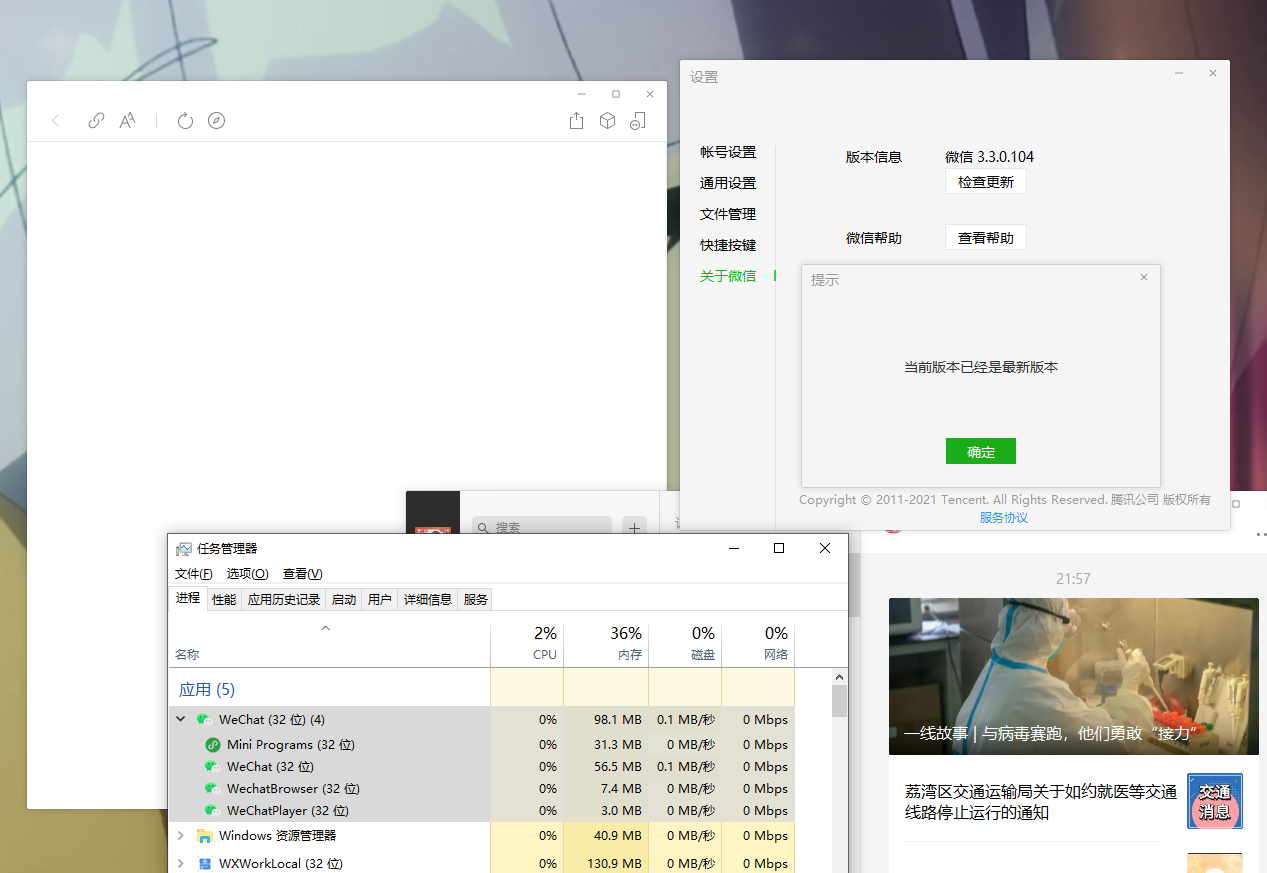Open the 文件(F) menu

[194, 573]
